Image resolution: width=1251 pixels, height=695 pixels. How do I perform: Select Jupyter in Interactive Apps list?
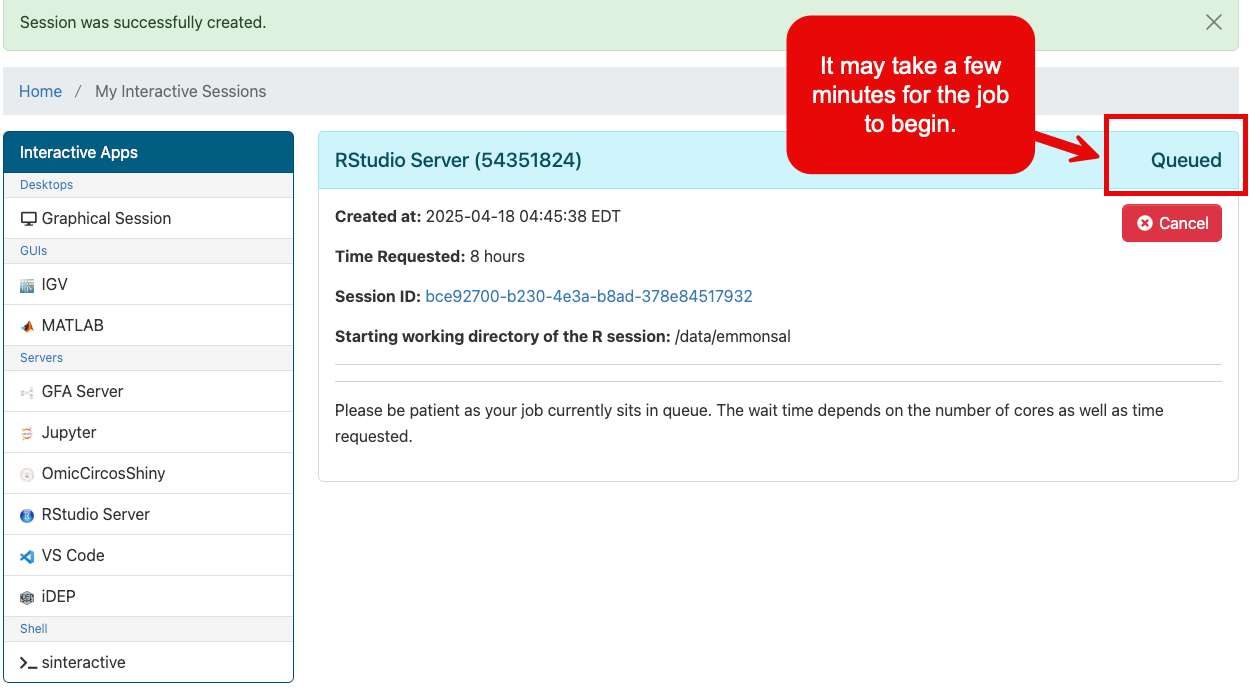[x=69, y=433]
